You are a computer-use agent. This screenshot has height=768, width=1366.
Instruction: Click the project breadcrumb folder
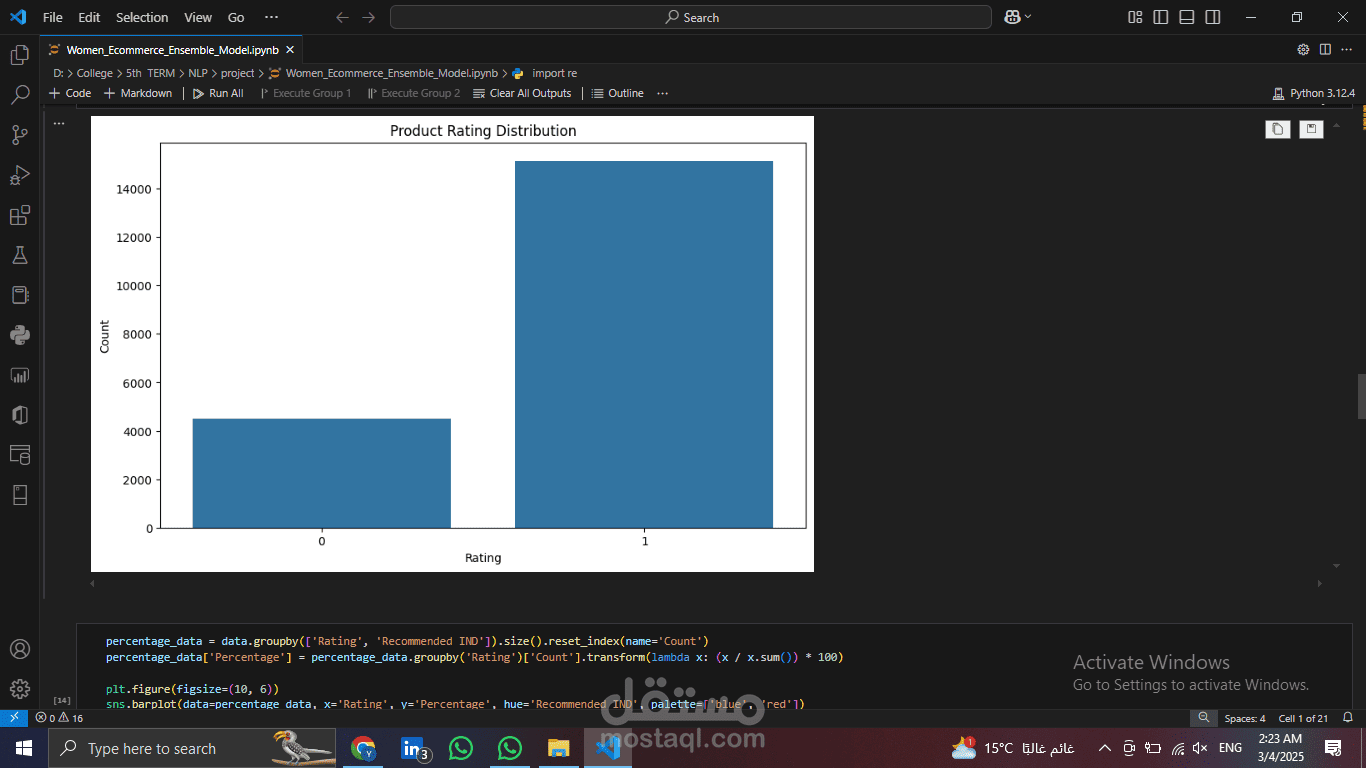click(238, 73)
